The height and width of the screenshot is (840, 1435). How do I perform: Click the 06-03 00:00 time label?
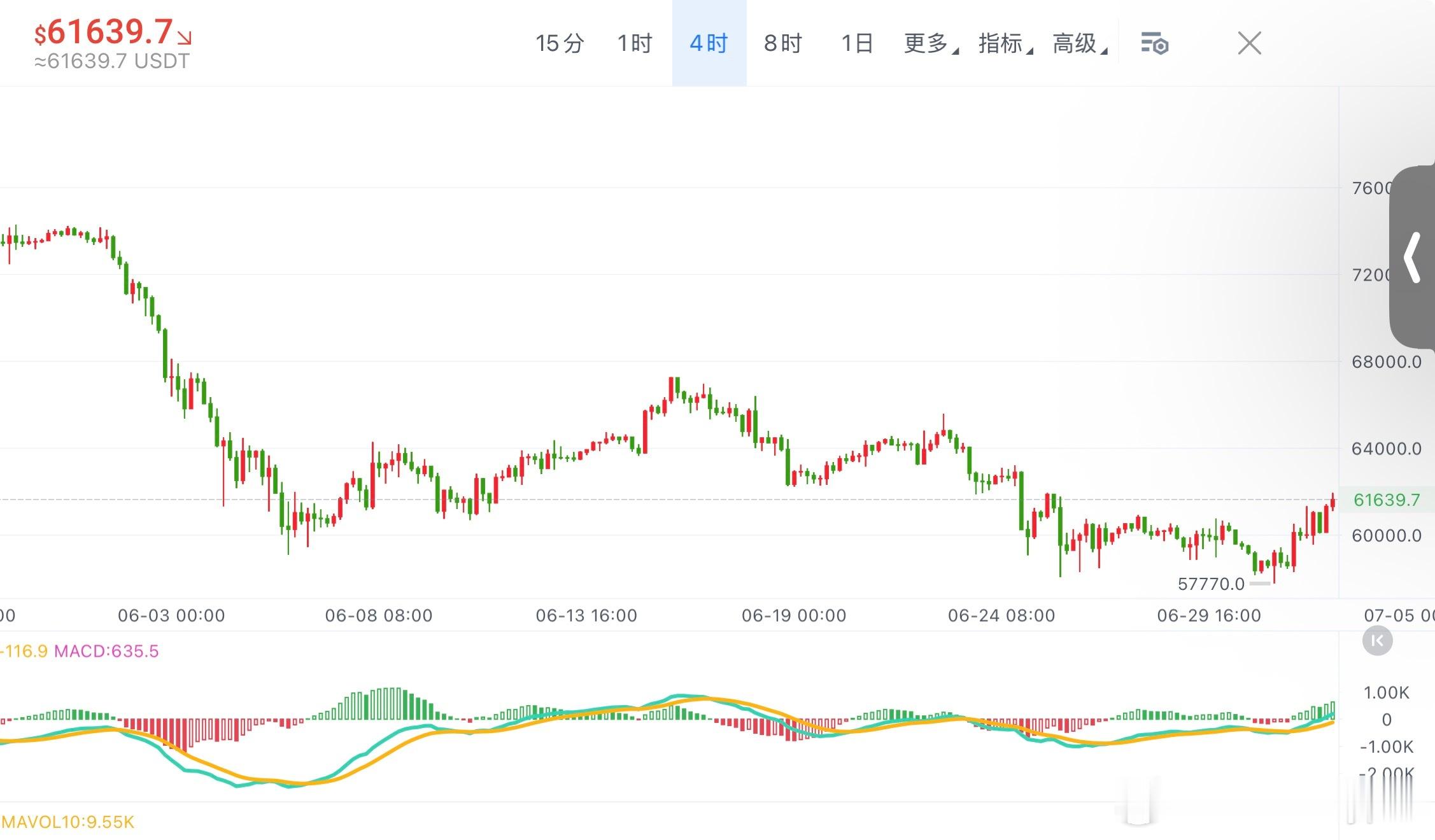[171, 615]
